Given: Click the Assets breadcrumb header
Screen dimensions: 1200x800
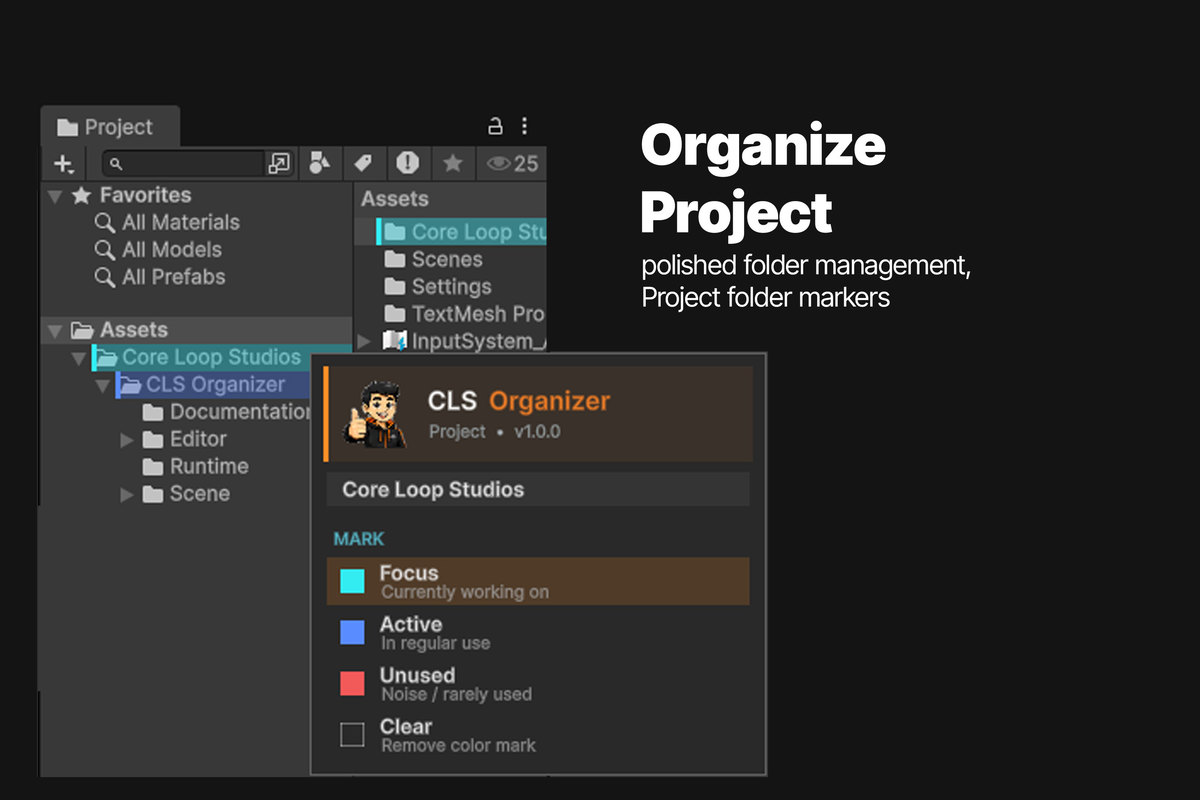Looking at the screenshot, I should [395, 199].
